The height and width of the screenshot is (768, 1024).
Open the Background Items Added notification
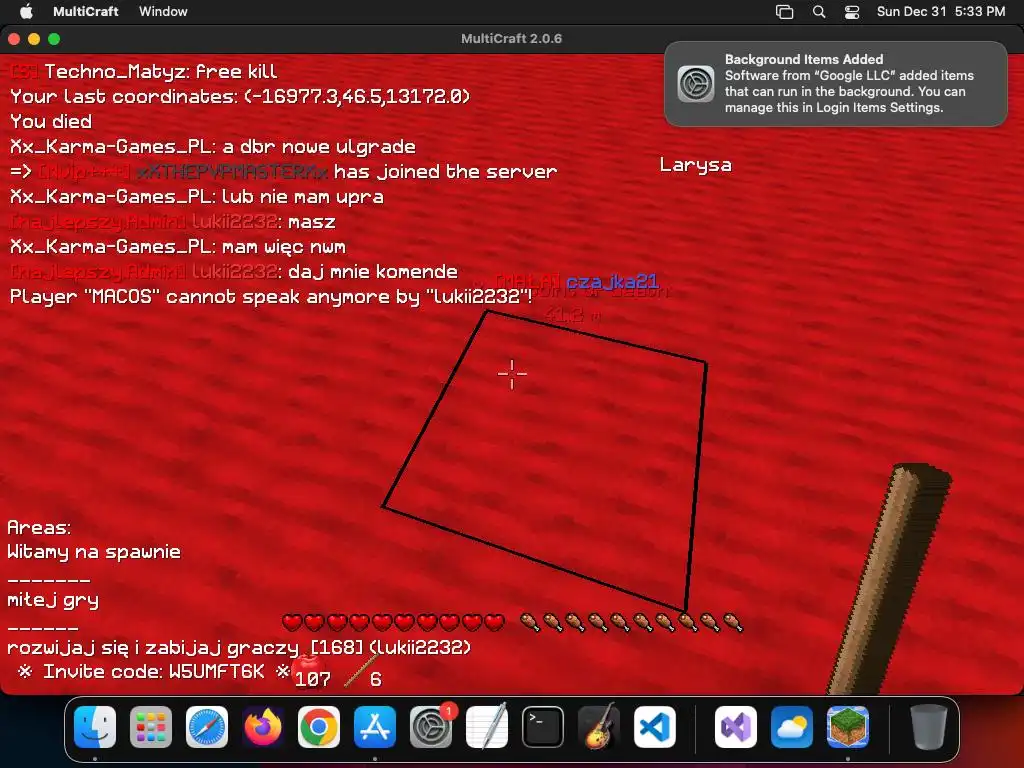pos(835,84)
